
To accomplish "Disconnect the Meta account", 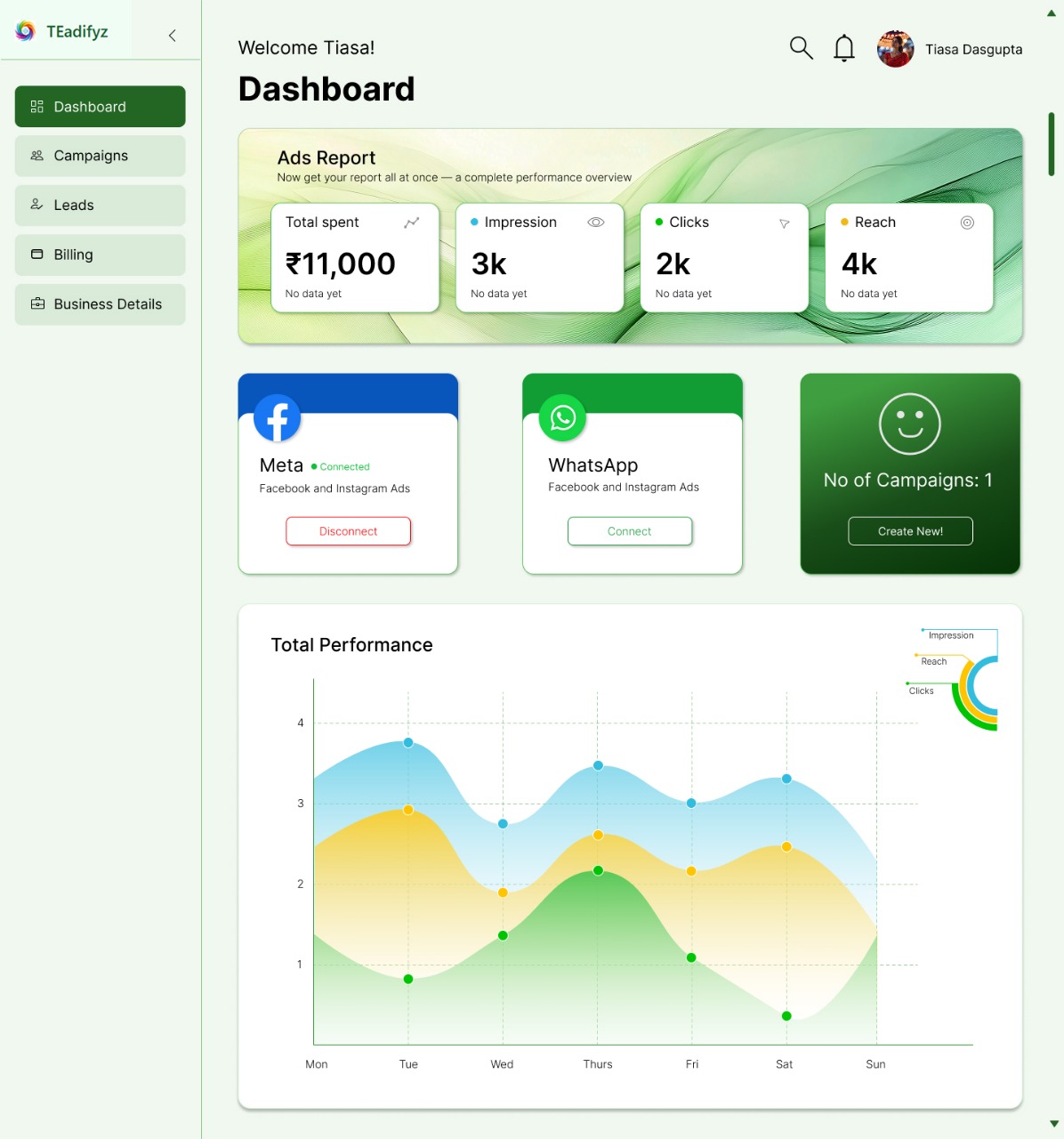I will tap(348, 531).
